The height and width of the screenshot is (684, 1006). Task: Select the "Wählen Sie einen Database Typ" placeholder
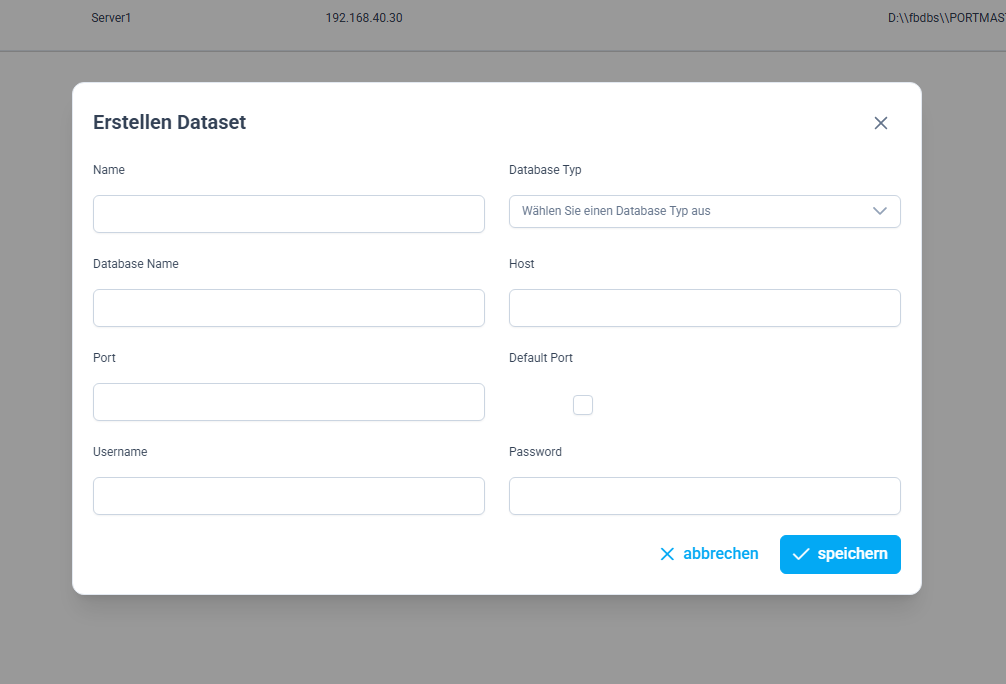tap(616, 211)
